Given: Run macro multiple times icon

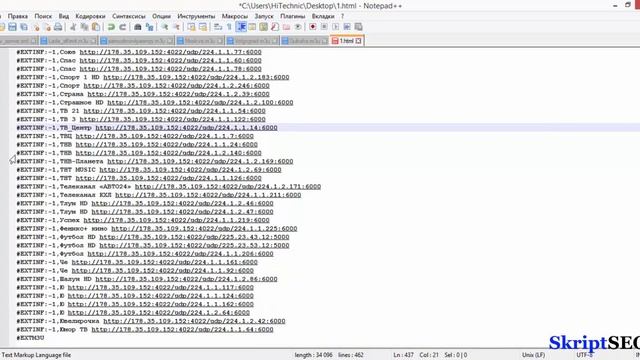Looking at the screenshot, I should coord(347,27).
